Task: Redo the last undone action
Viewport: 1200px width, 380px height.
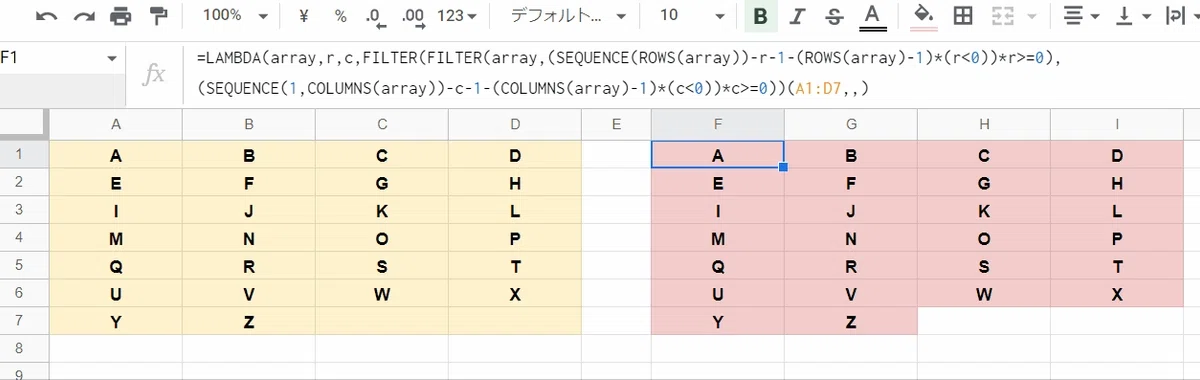Action: (84, 16)
